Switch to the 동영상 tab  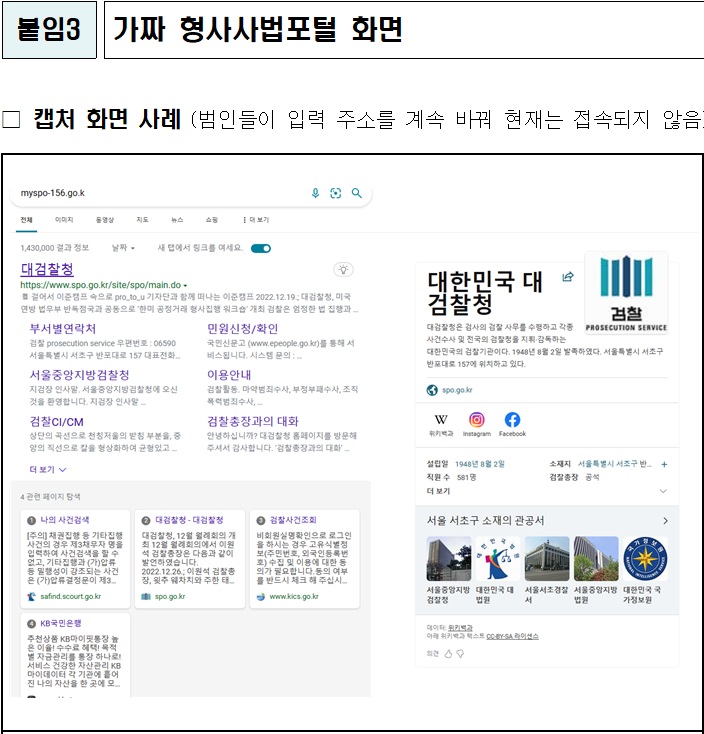coord(105,220)
